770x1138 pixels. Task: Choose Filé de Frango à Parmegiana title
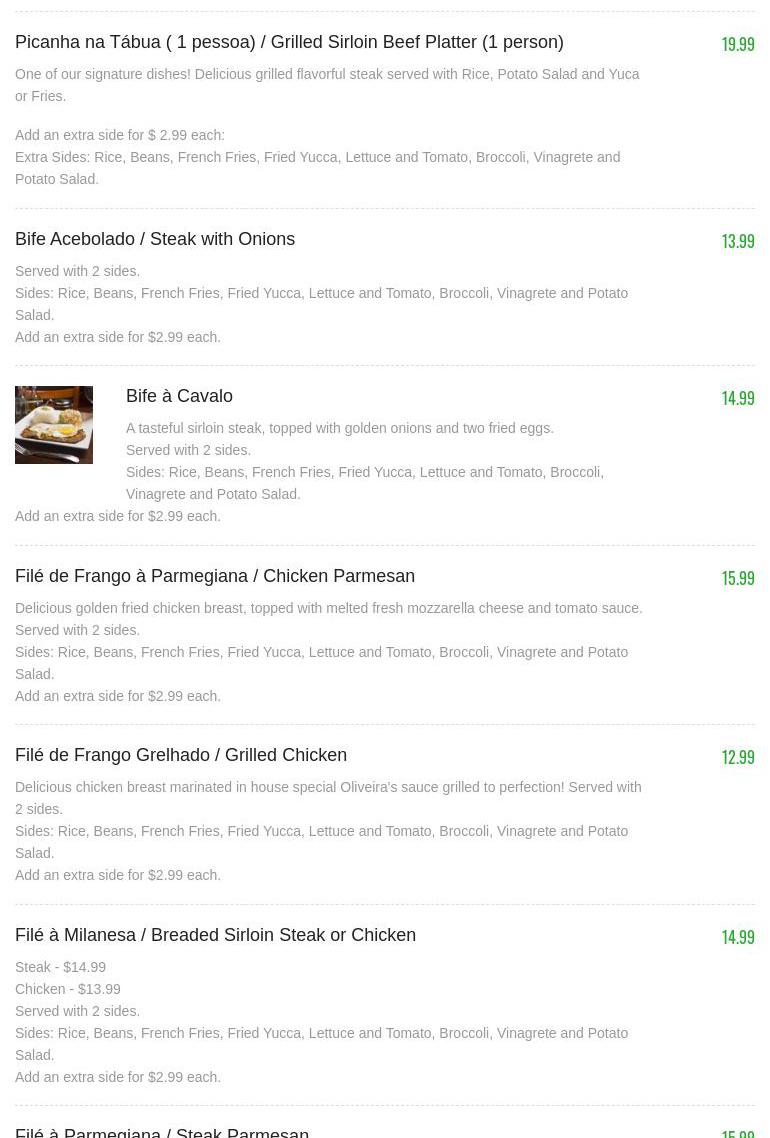(215, 576)
